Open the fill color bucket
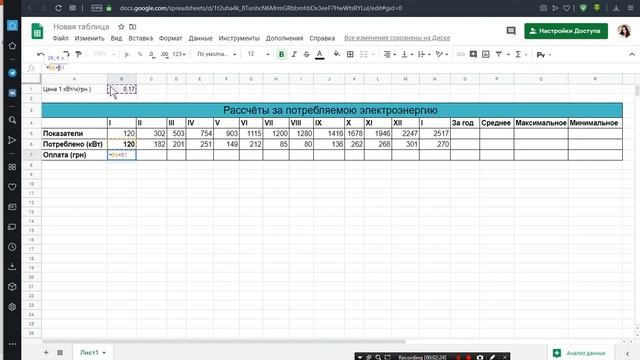Viewport: 640px width, 360px height. tap(337, 54)
